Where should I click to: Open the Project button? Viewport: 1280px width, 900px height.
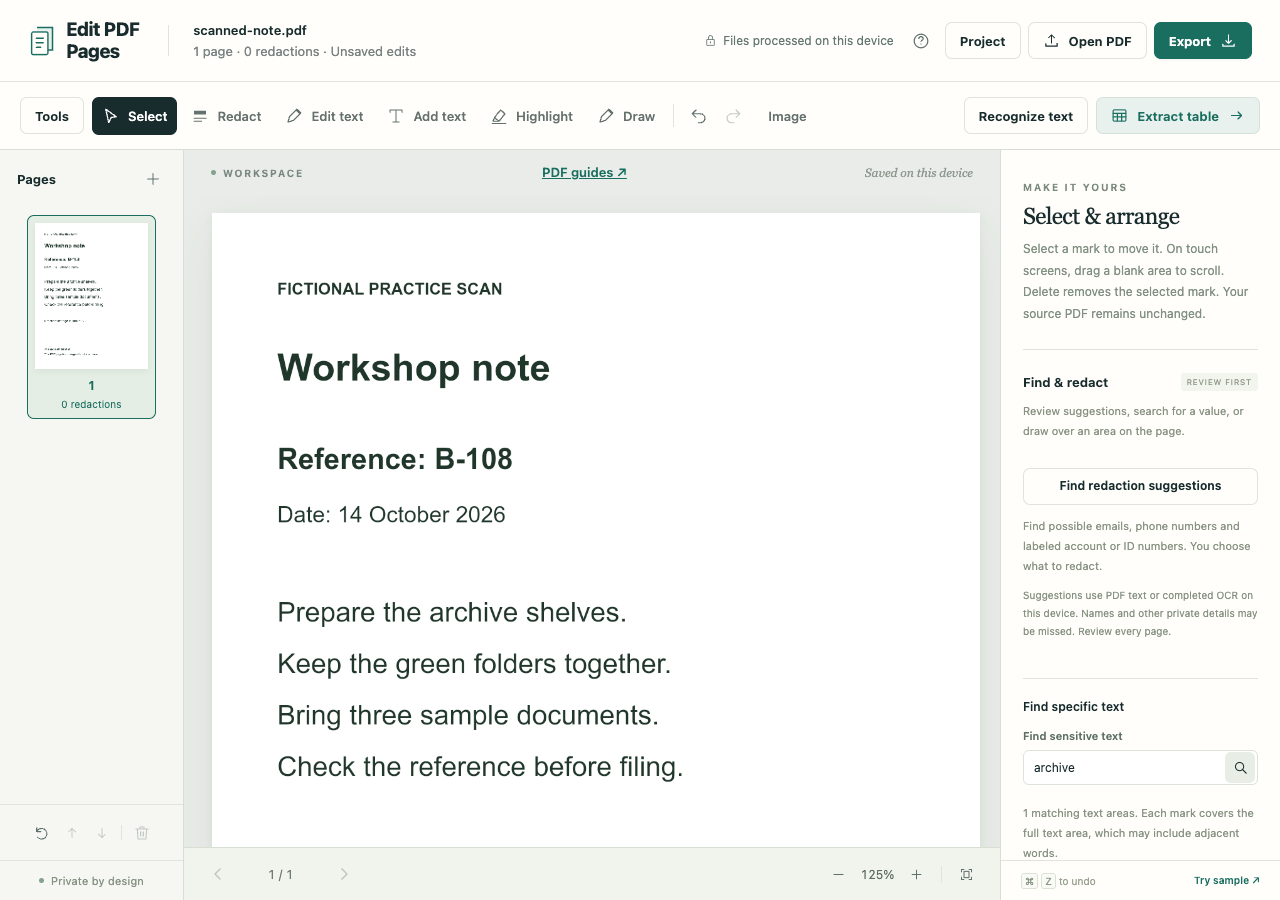[983, 41]
